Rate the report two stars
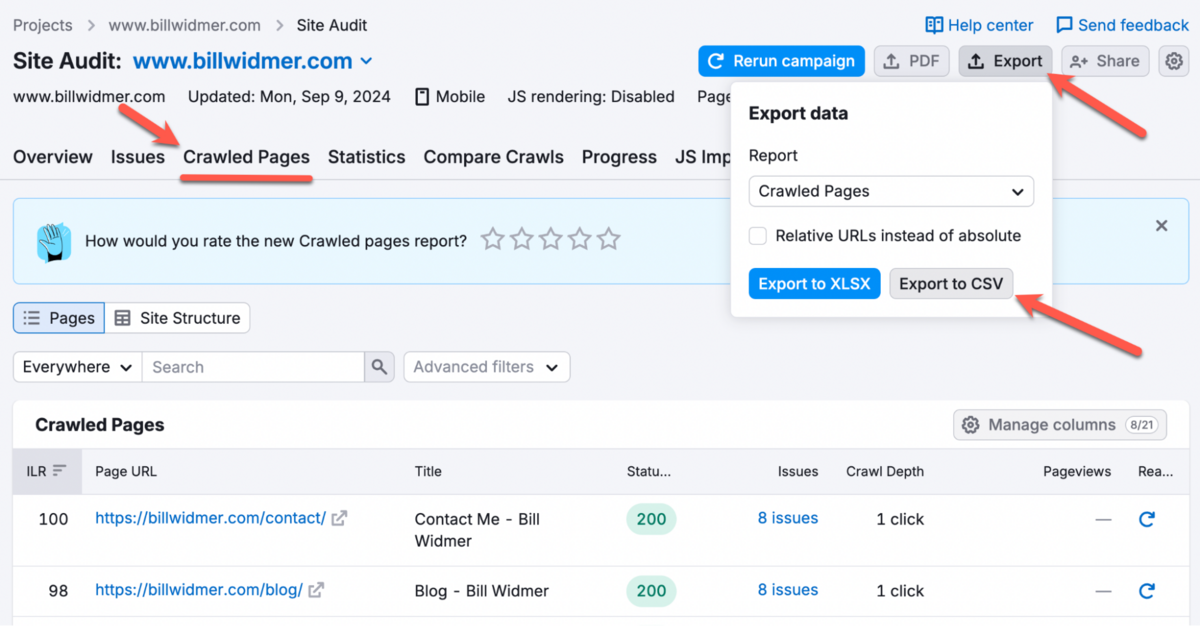The width and height of the screenshot is (1200, 626). (x=521, y=240)
